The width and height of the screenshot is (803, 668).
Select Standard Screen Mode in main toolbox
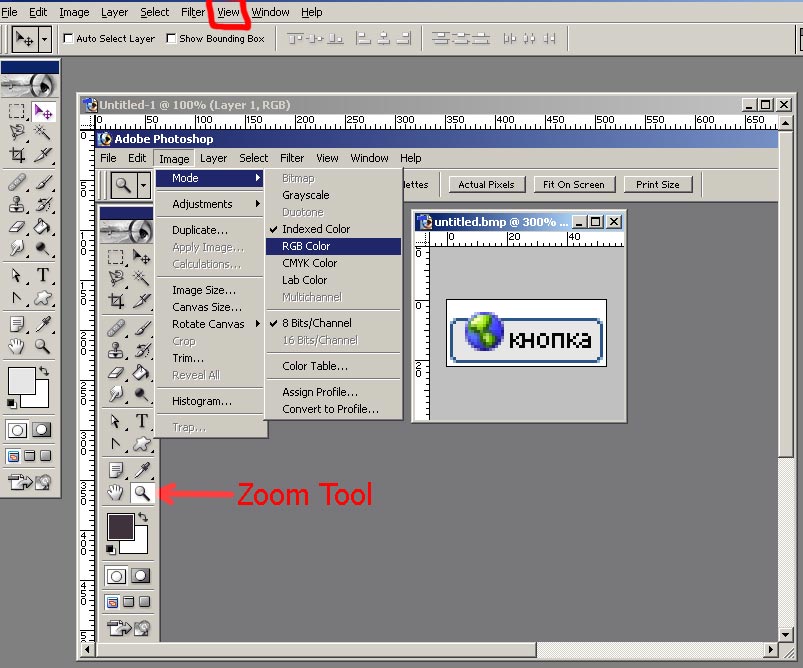click(14, 456)
